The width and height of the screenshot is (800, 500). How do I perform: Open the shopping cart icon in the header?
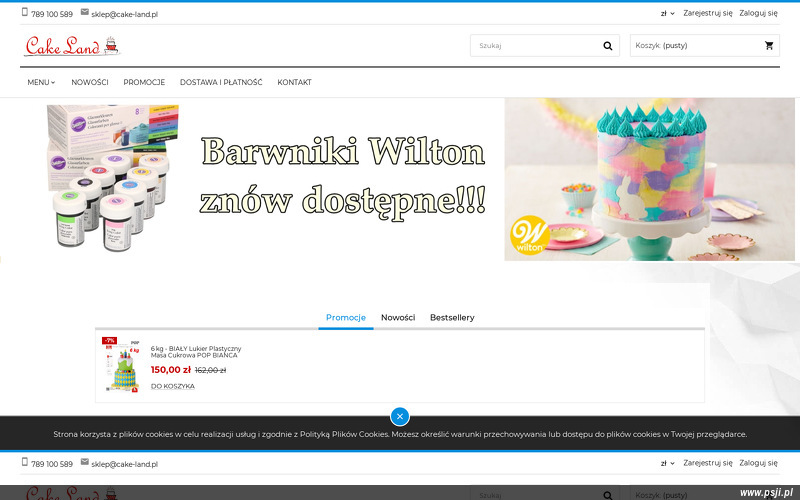pyautogui.click(x=769, y=45)
